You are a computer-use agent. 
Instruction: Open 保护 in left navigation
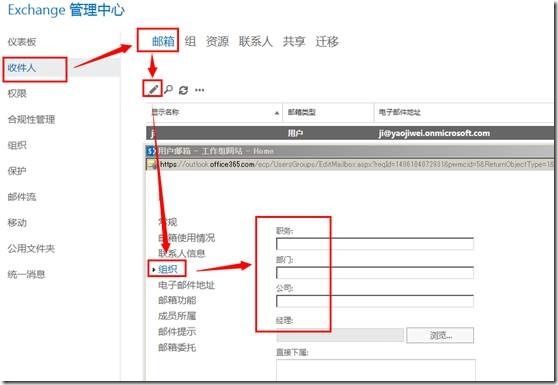[x=17, y=171]
